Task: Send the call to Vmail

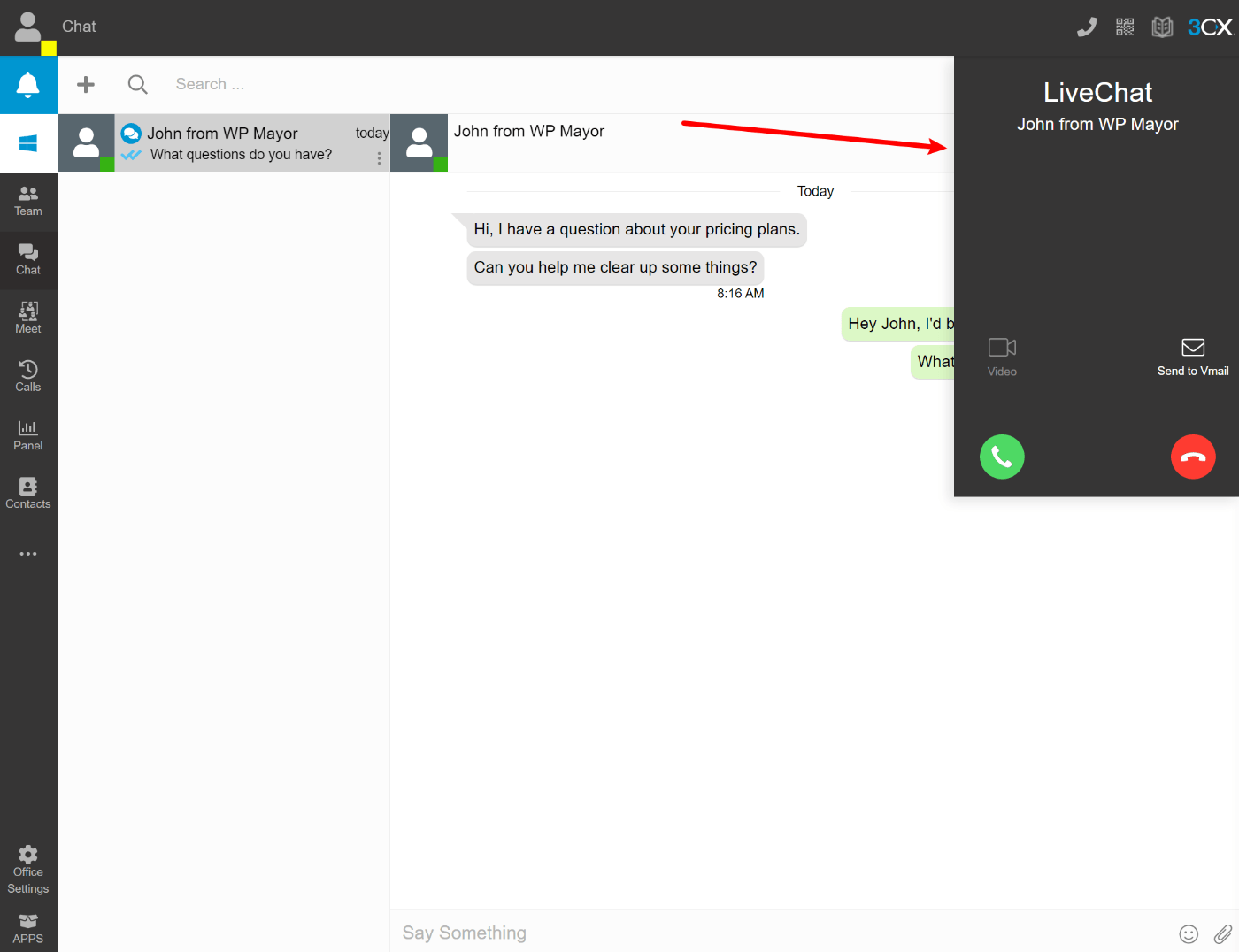Action: pos(1193,357)
